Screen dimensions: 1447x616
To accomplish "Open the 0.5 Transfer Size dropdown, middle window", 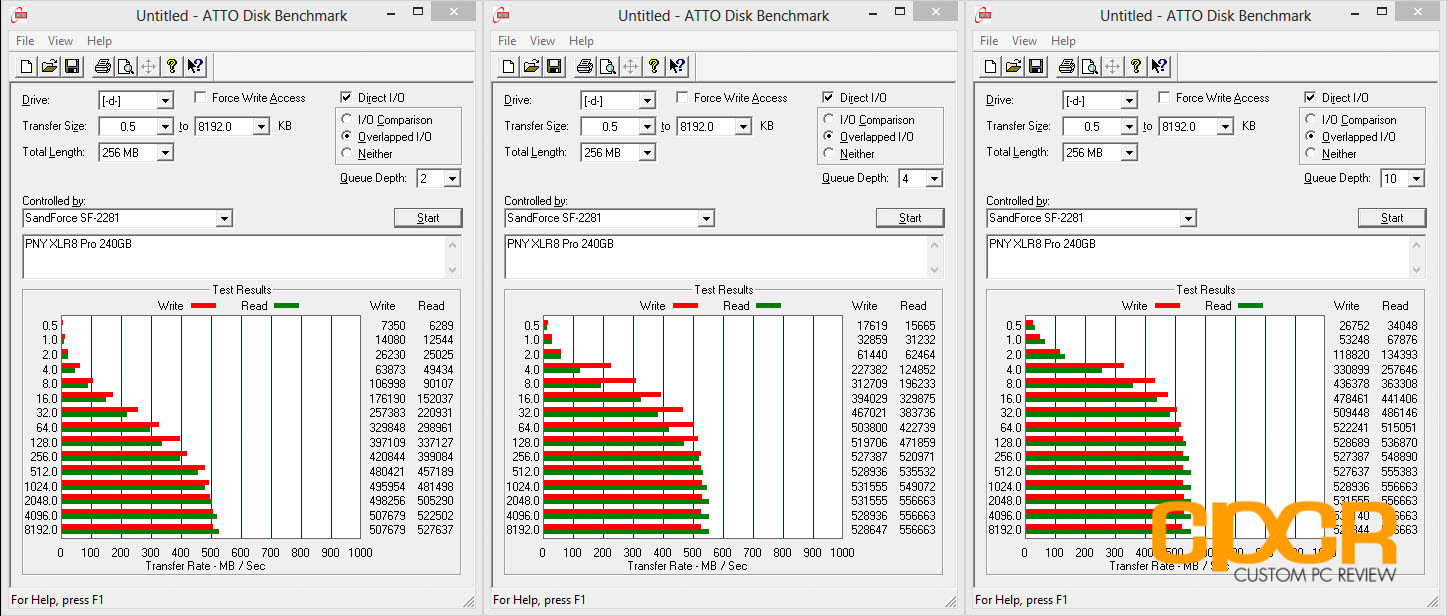I will pyautogui.click(x=647, y=126).
